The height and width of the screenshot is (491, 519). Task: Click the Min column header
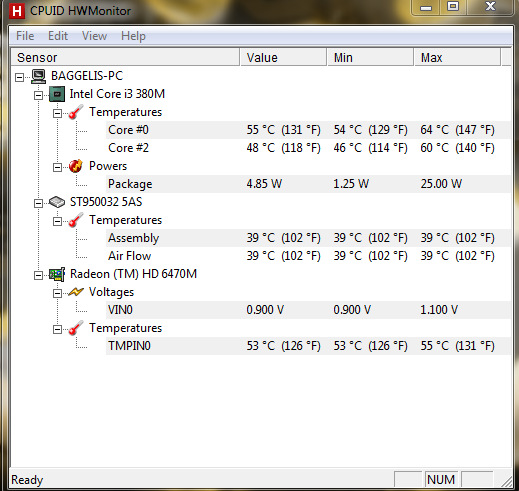point(370,57)
